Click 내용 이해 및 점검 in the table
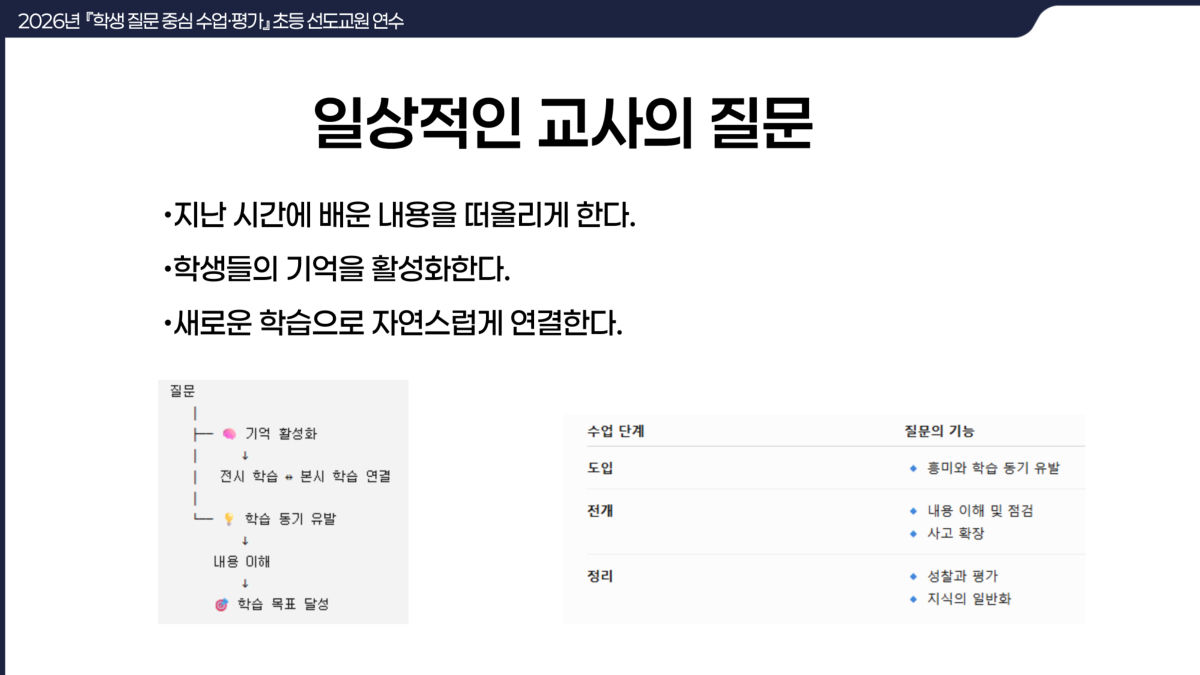This screenshot has width=1200, height=675. coord(980,510)
